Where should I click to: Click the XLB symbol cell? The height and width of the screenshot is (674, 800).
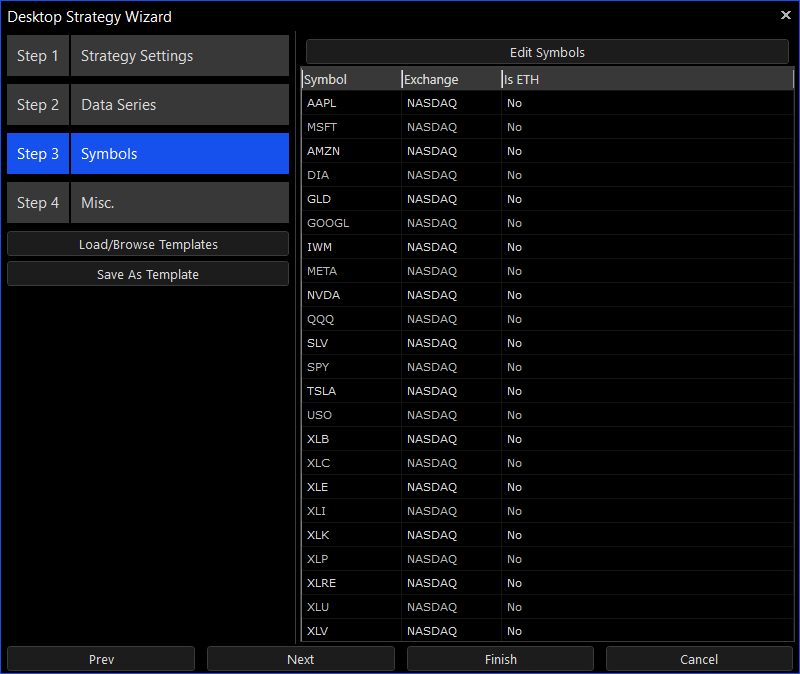(352, 439)
